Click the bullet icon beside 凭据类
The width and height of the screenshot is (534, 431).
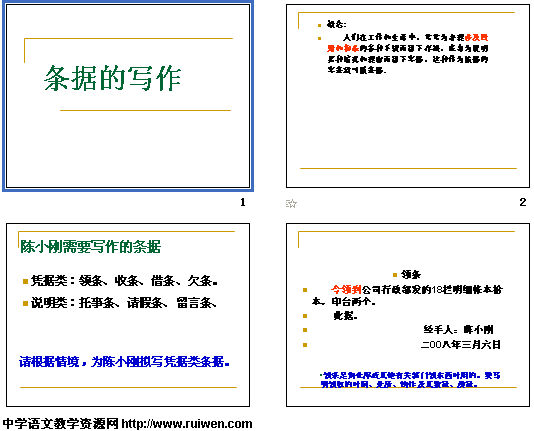25,281
